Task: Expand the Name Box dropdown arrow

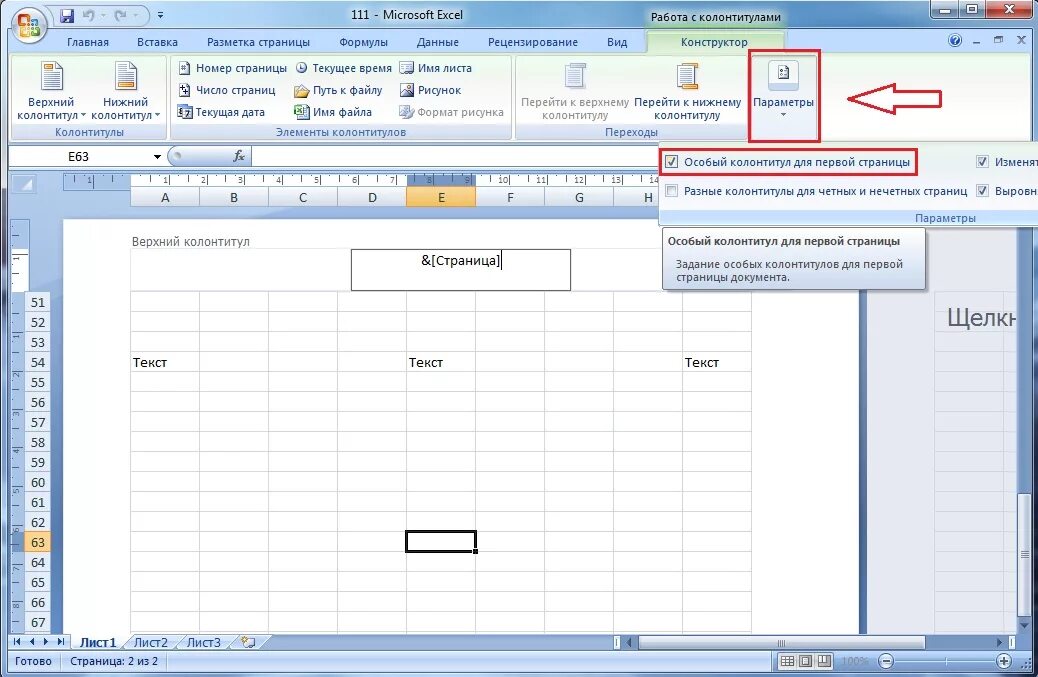Action: click(157, 157)
